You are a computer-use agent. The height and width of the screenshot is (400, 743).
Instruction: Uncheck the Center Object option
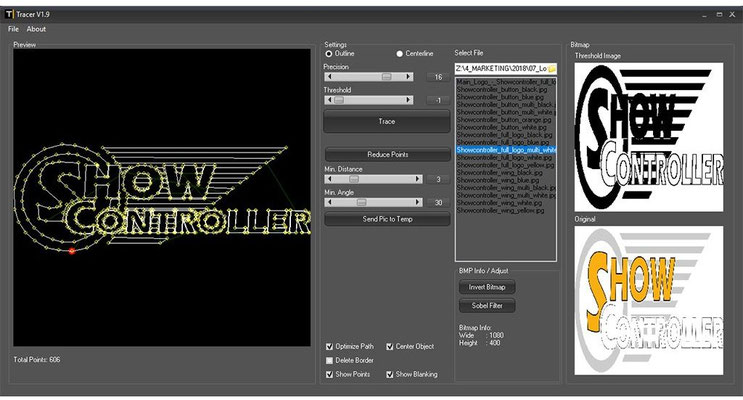pyautogui.click(x=390, y=346)
